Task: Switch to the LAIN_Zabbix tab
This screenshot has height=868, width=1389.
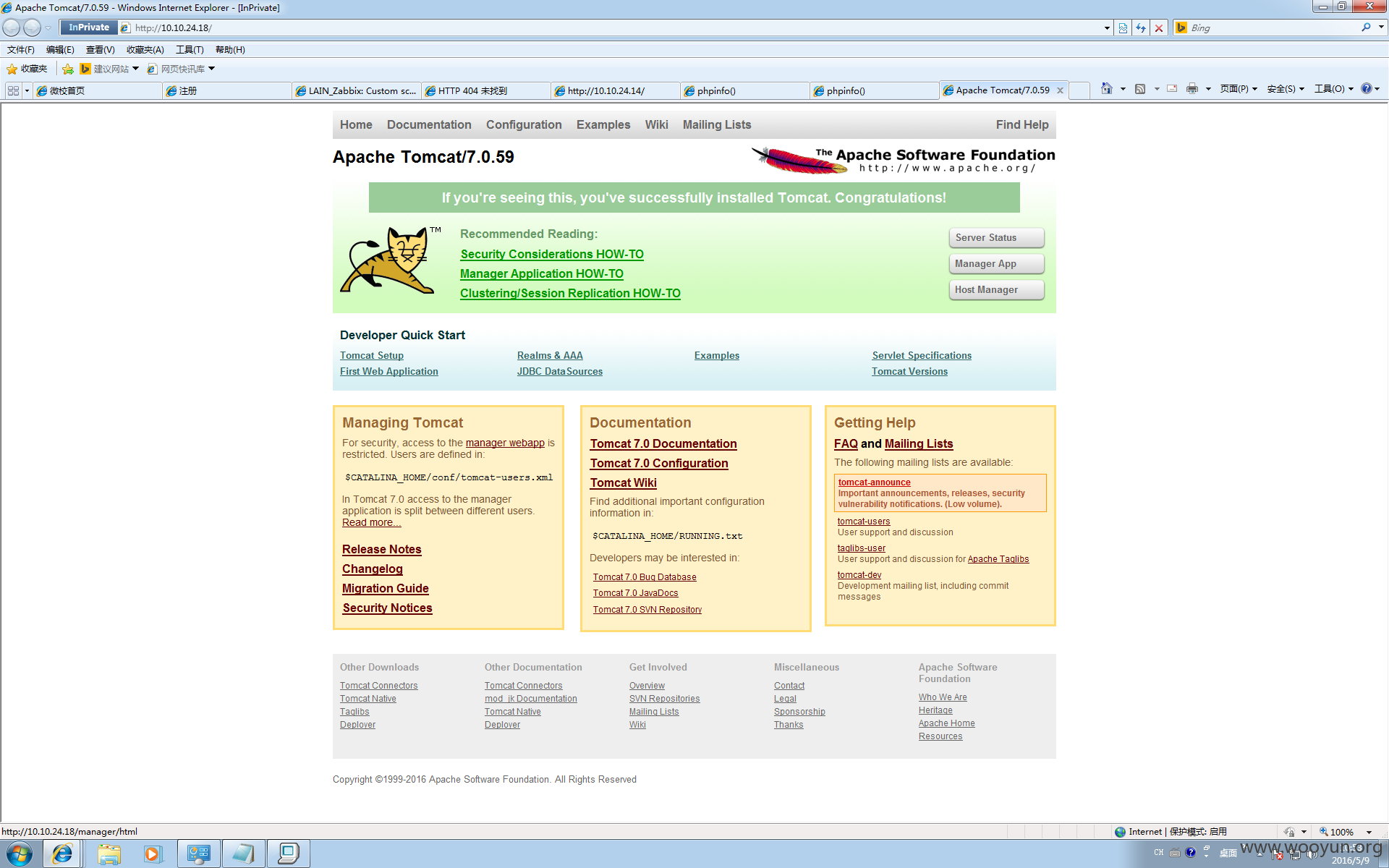Action: (357, 90)
